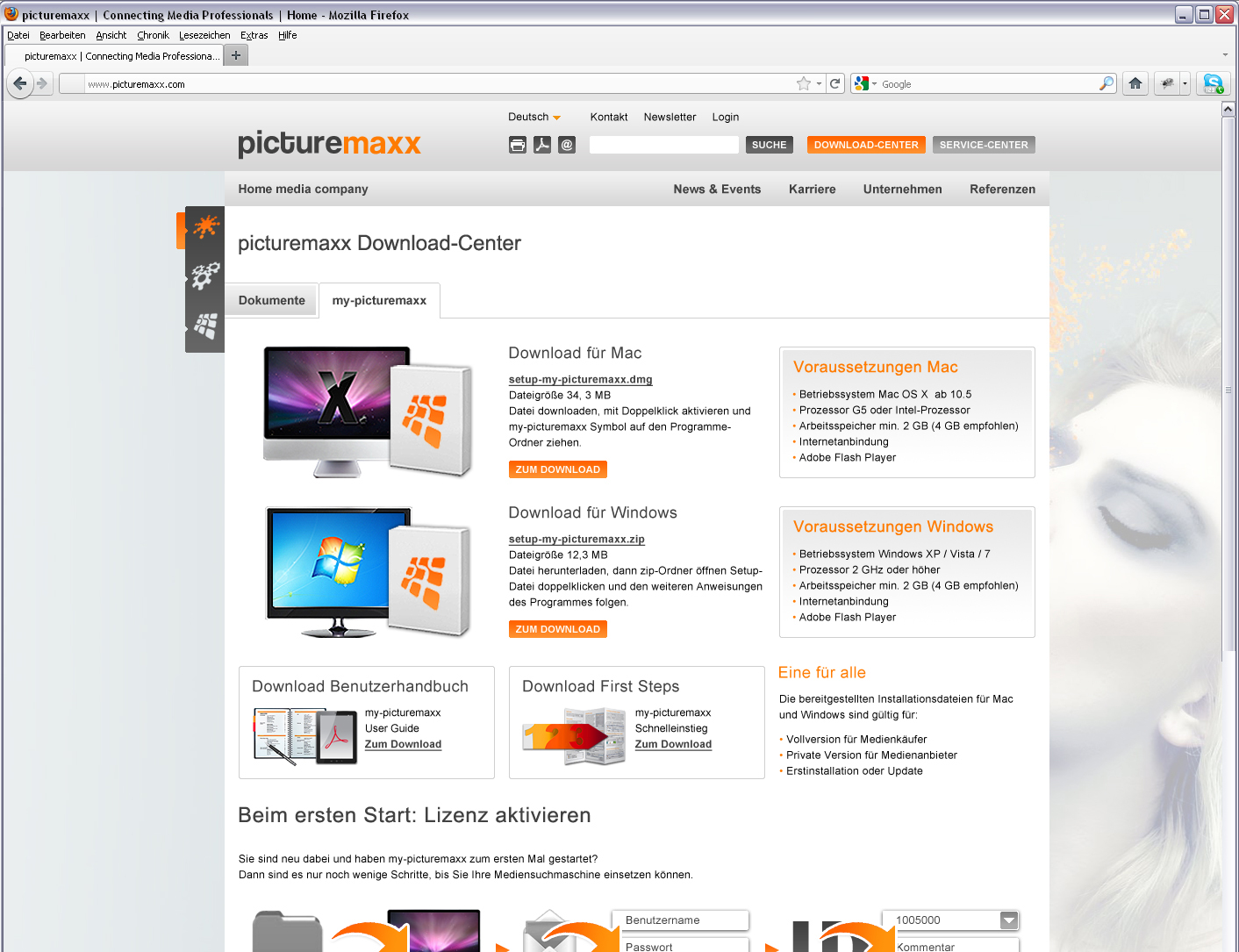This screenshot has height=952, width=1239.
Task: Reload the page with refresh icon
Action: click(x=835, y=83)
